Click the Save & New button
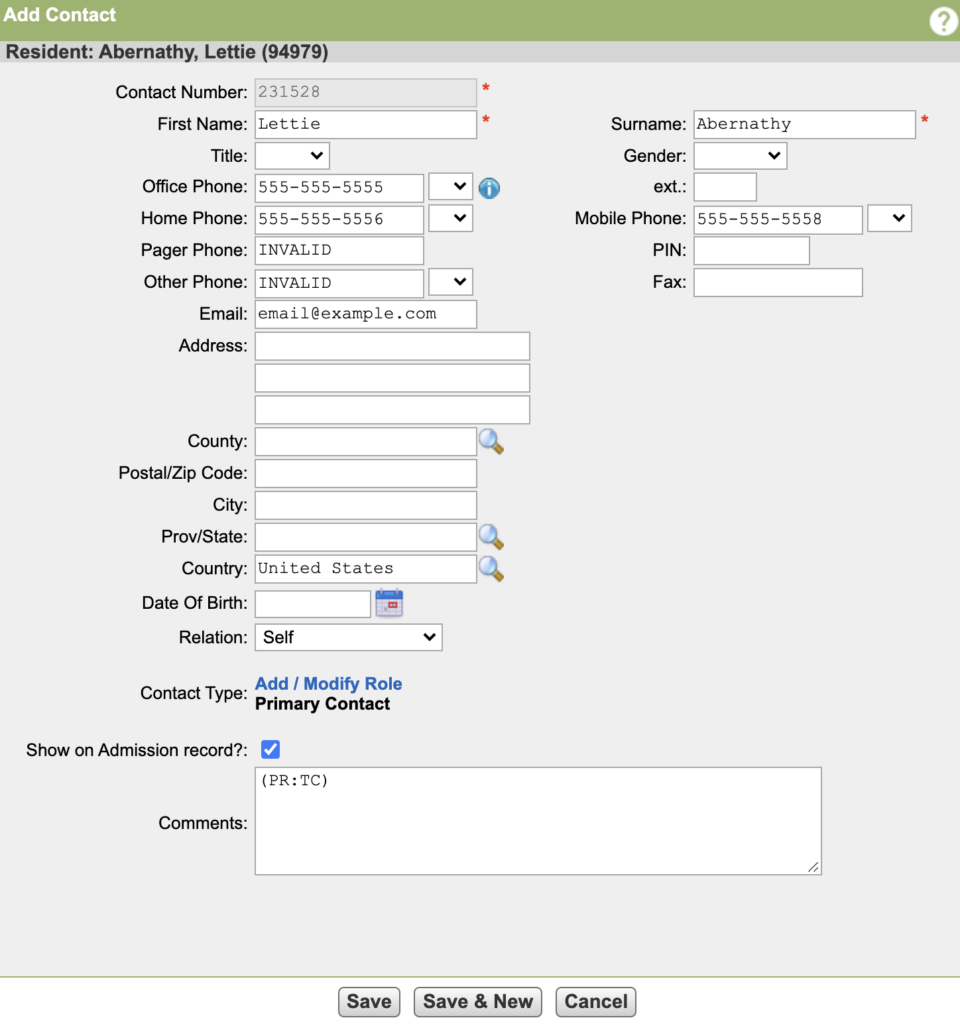Image resolution: width=960 pixels, height=1024 pixels. point(478,1002)
